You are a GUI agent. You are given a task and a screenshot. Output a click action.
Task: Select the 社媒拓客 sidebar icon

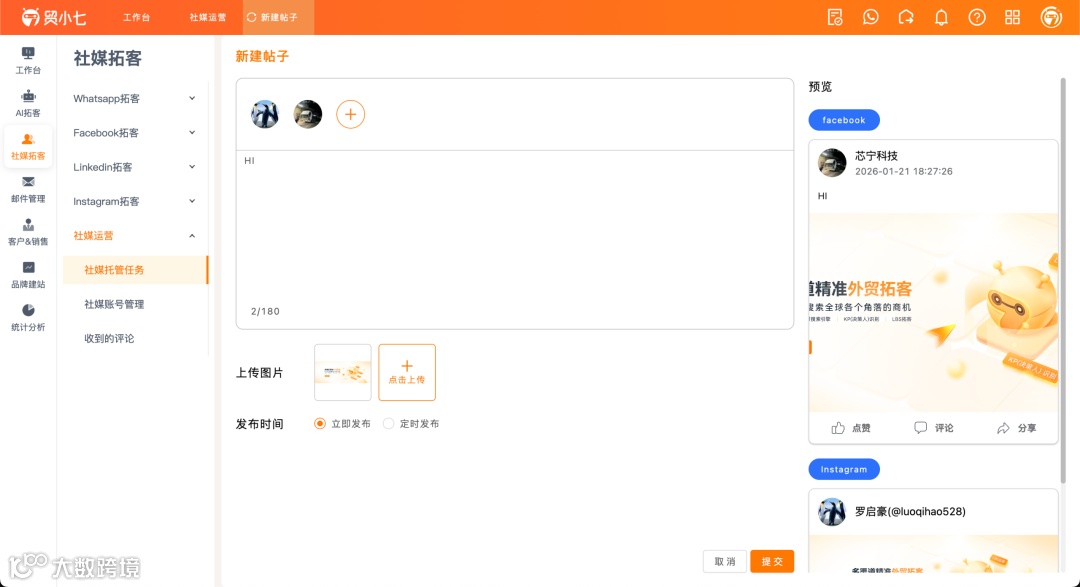tap(28, 140)
